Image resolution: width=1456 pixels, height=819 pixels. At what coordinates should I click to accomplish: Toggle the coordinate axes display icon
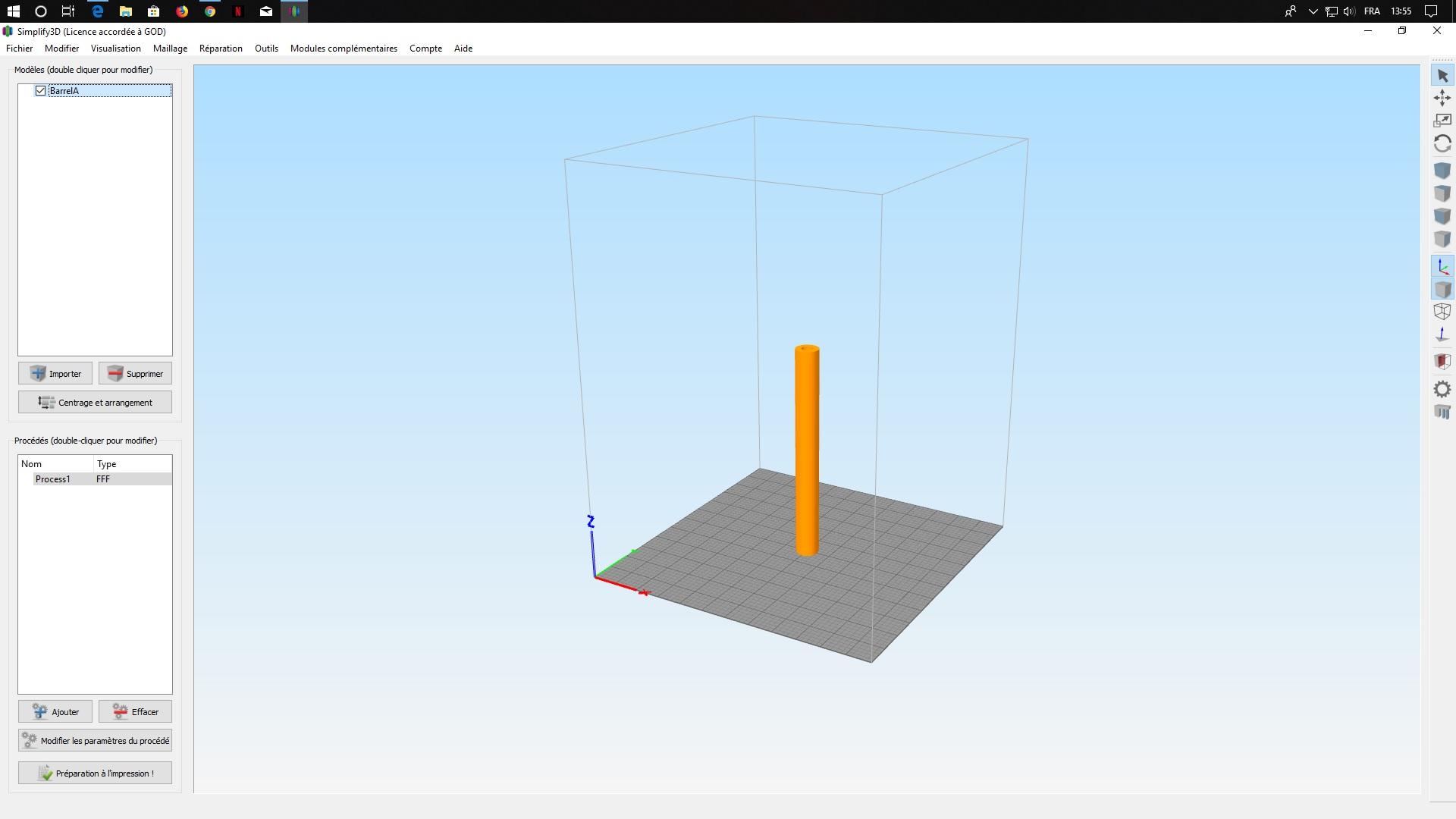[x=1442, y=267]
